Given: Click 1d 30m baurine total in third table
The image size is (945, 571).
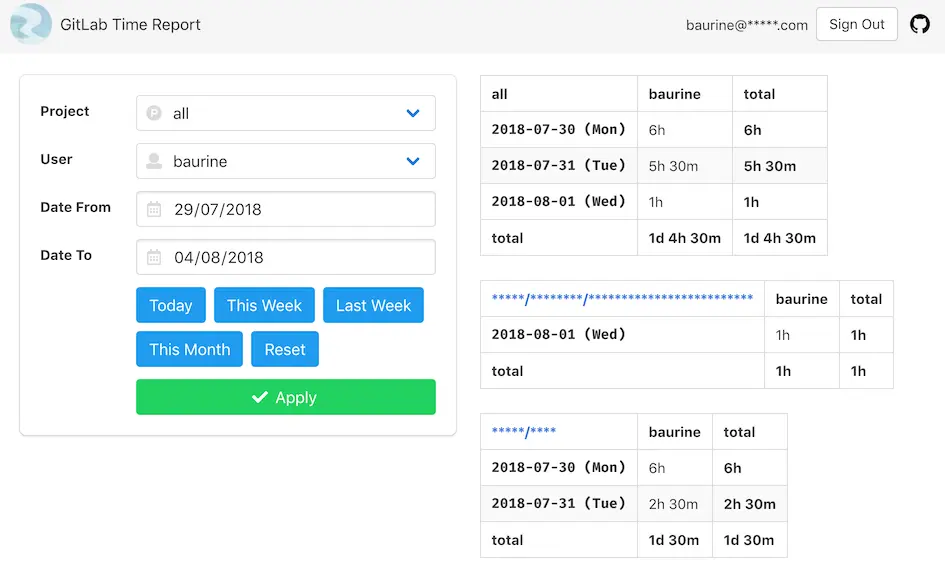Looking at the screenshot, I should point(675,540).
